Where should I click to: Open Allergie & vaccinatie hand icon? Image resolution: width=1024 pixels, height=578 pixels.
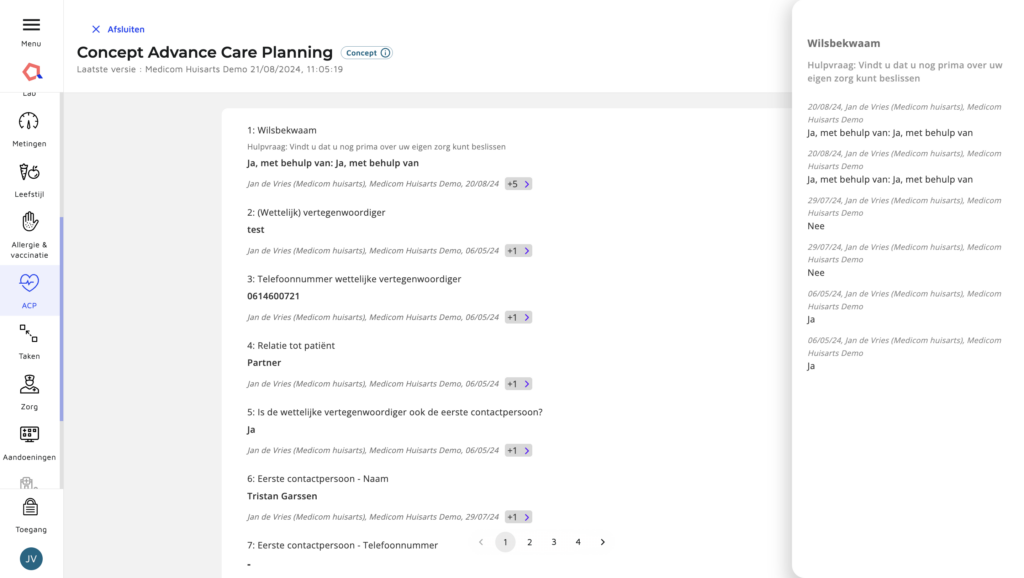pyautogui.click(x=29, y=222)
